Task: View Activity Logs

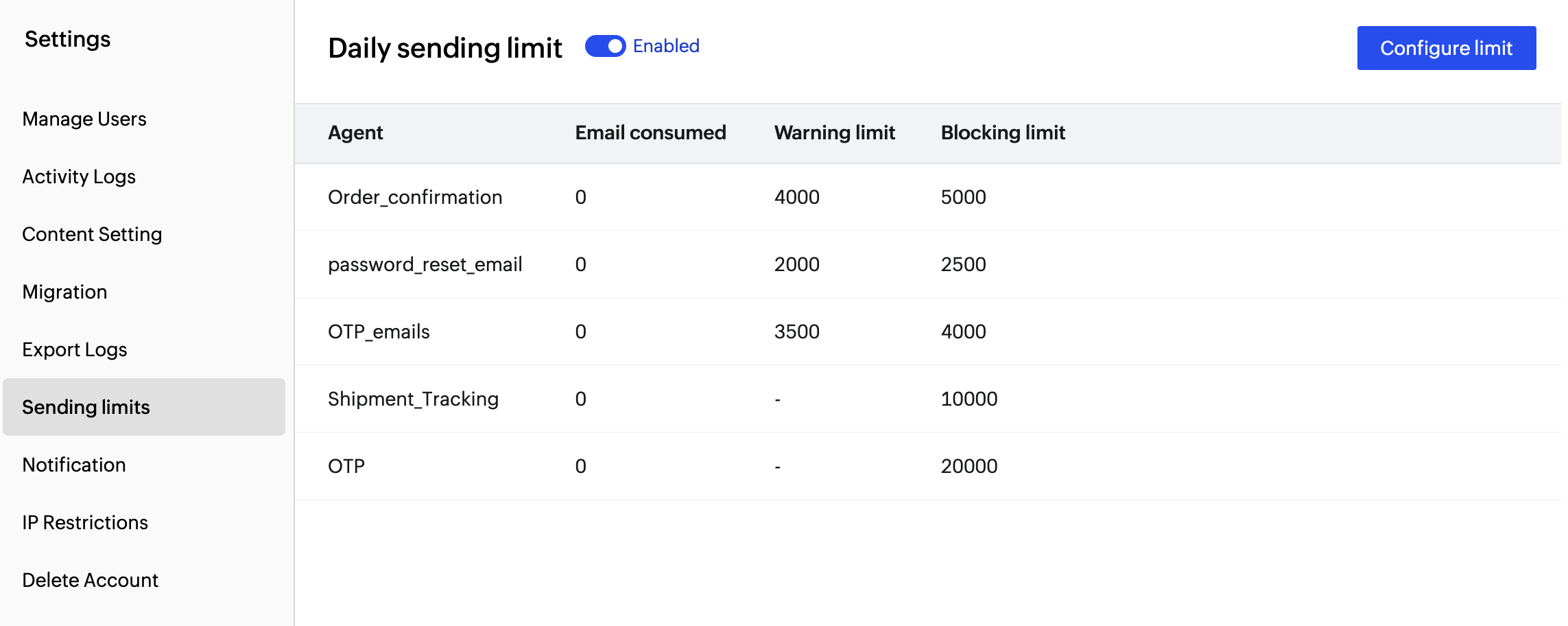Action: point(78,176)
